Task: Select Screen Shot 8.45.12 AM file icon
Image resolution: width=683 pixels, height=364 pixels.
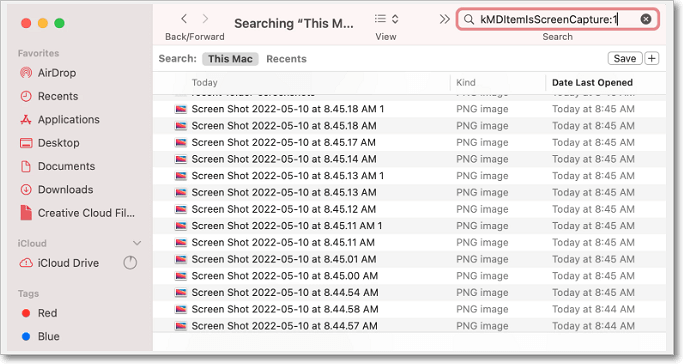Action: (x=181, y=209)
